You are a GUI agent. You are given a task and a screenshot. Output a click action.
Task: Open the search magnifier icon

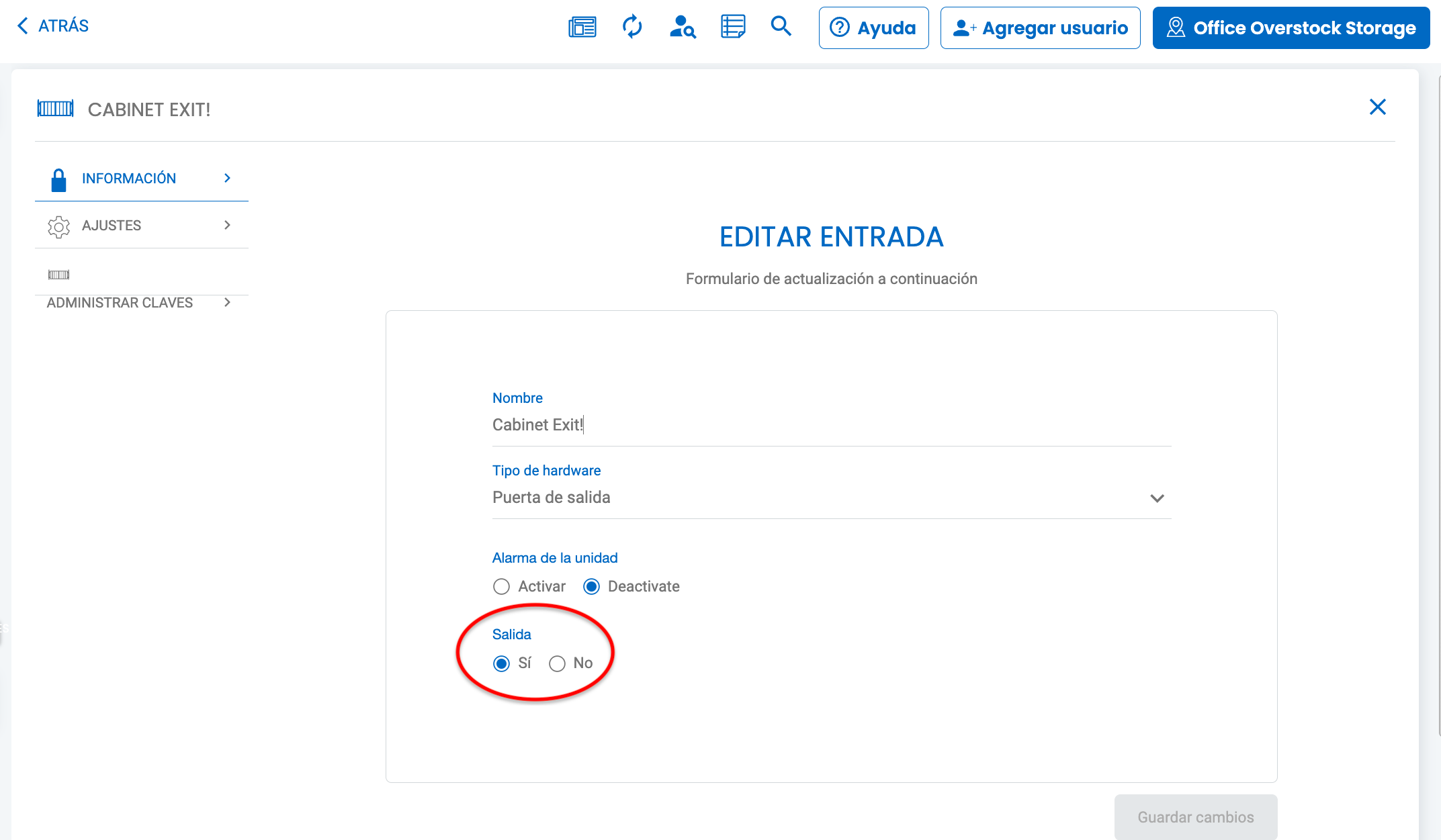[781, 27]
